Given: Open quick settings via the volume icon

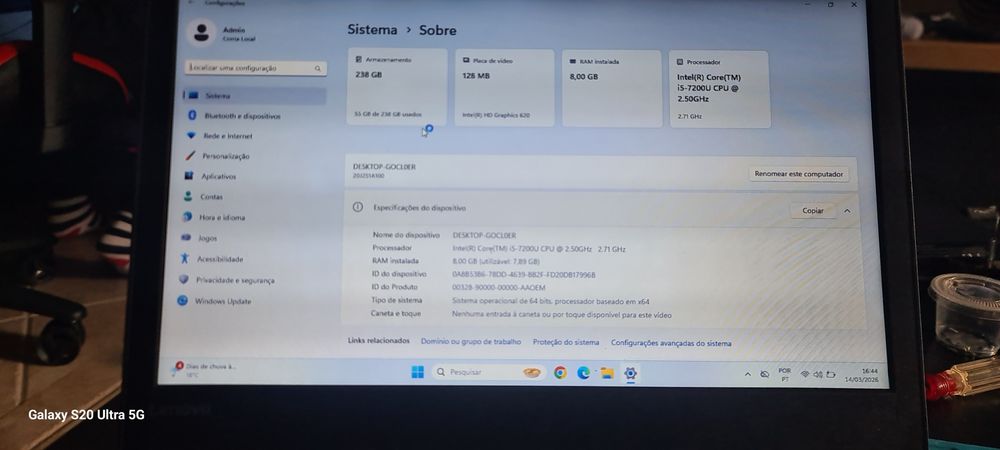Looking at the screenshot, I should click(817, 375).
